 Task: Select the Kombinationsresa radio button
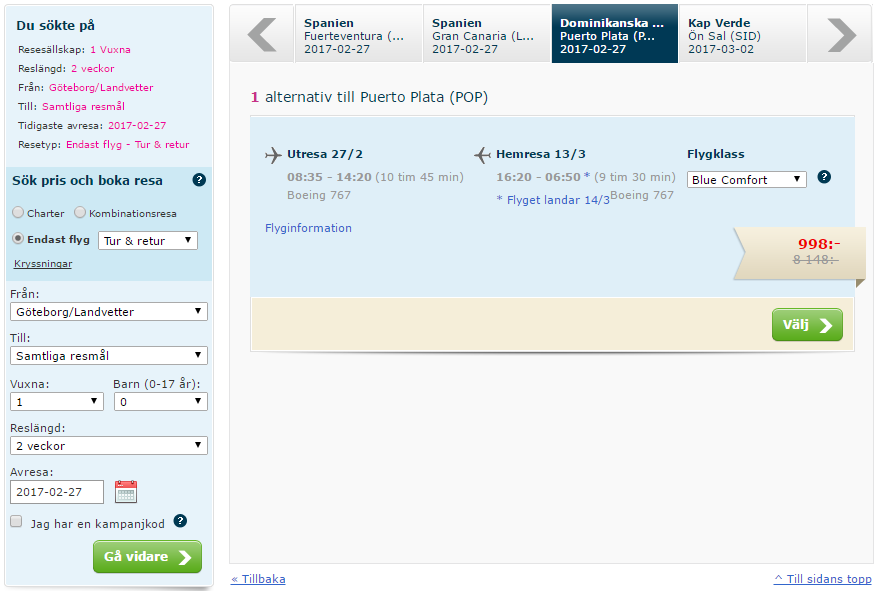click(x=80, y=212)
